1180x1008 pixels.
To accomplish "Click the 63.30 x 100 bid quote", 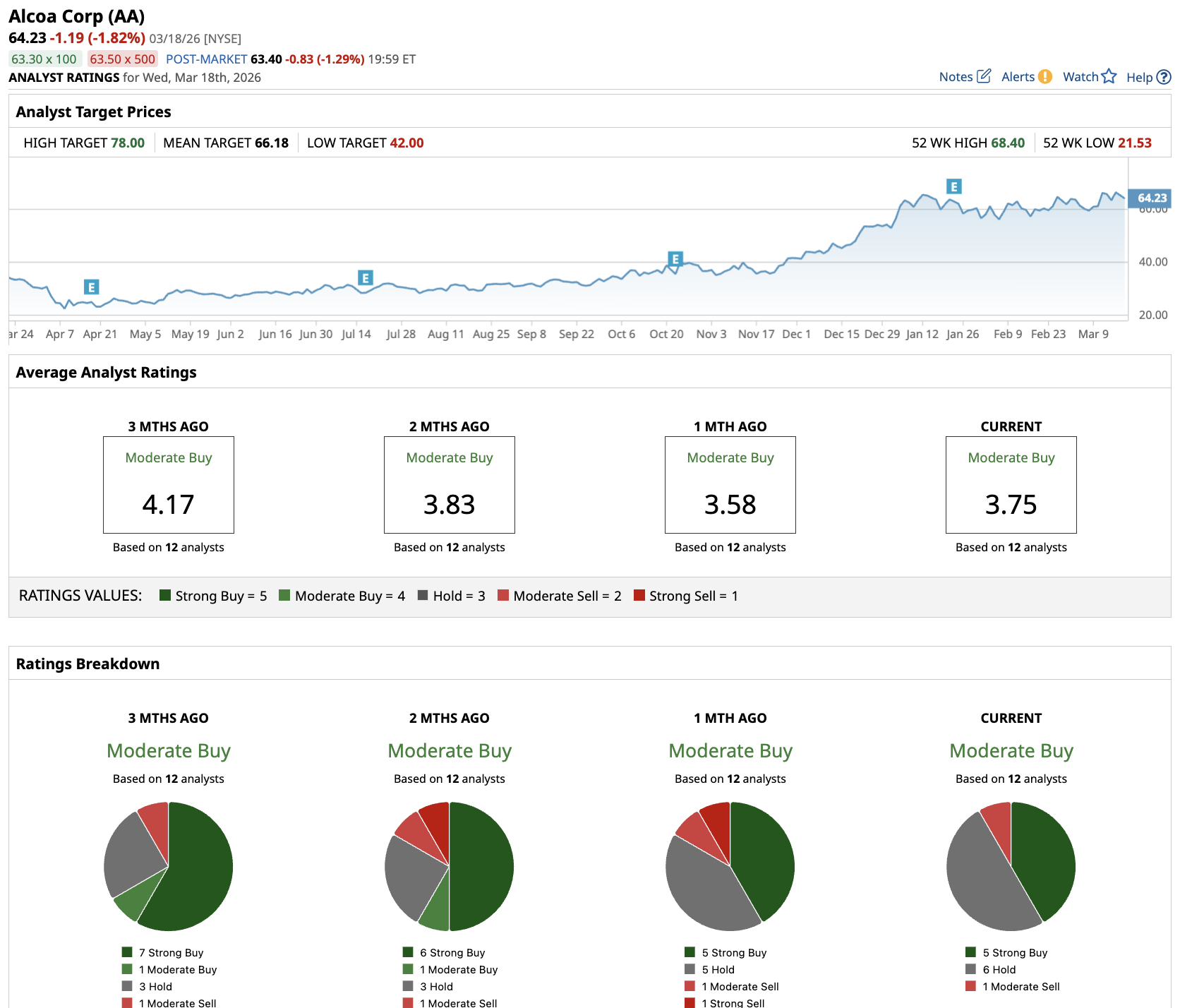I will coord(44,59).
